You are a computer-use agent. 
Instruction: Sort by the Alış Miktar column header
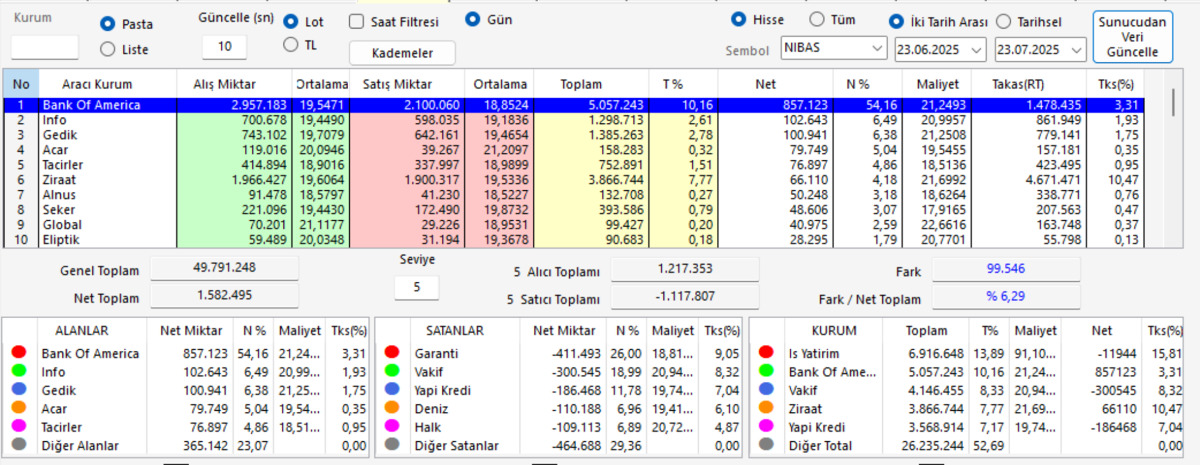tap(224, 84)
